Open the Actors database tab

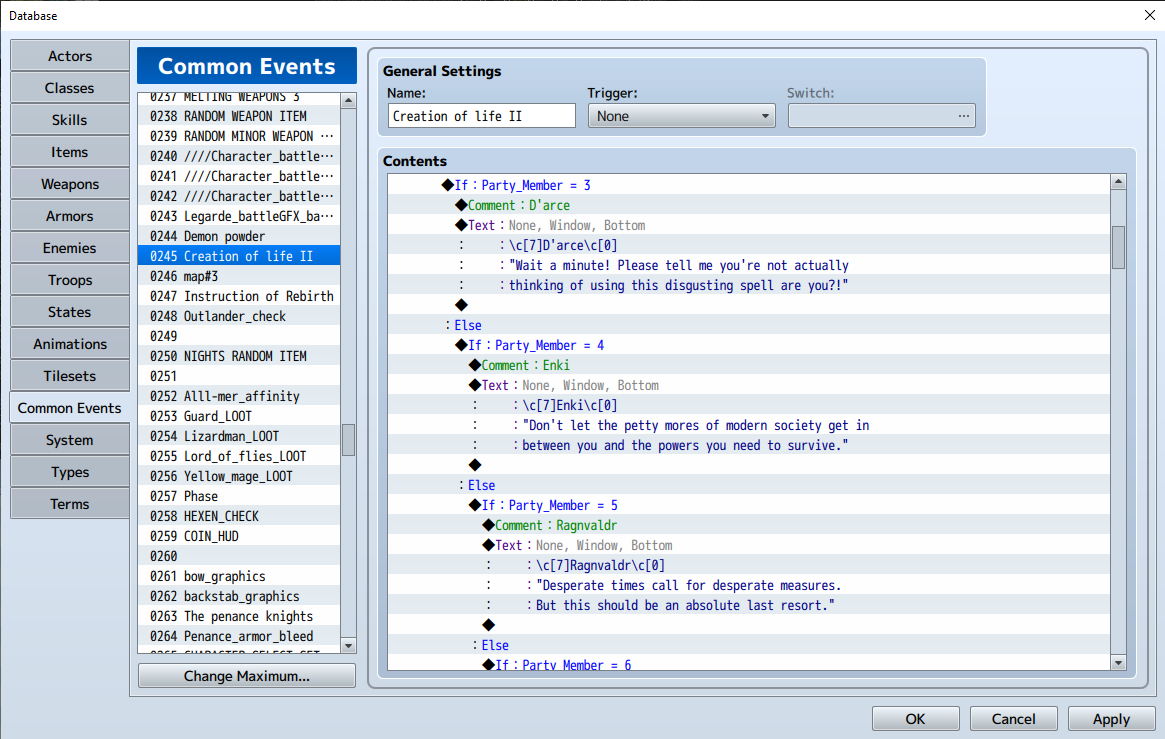(70, 56)
